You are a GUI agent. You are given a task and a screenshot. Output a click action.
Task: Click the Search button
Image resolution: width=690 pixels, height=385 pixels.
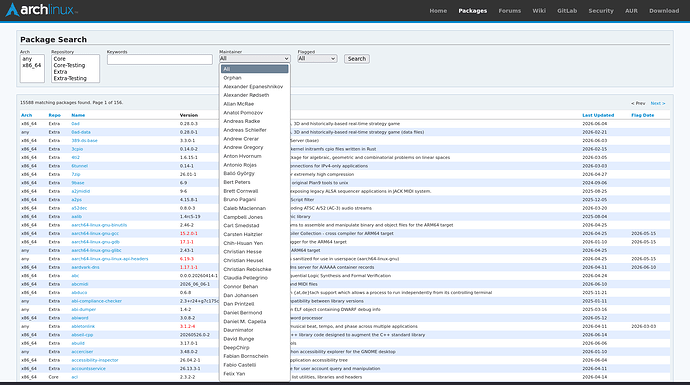[356, 59]
